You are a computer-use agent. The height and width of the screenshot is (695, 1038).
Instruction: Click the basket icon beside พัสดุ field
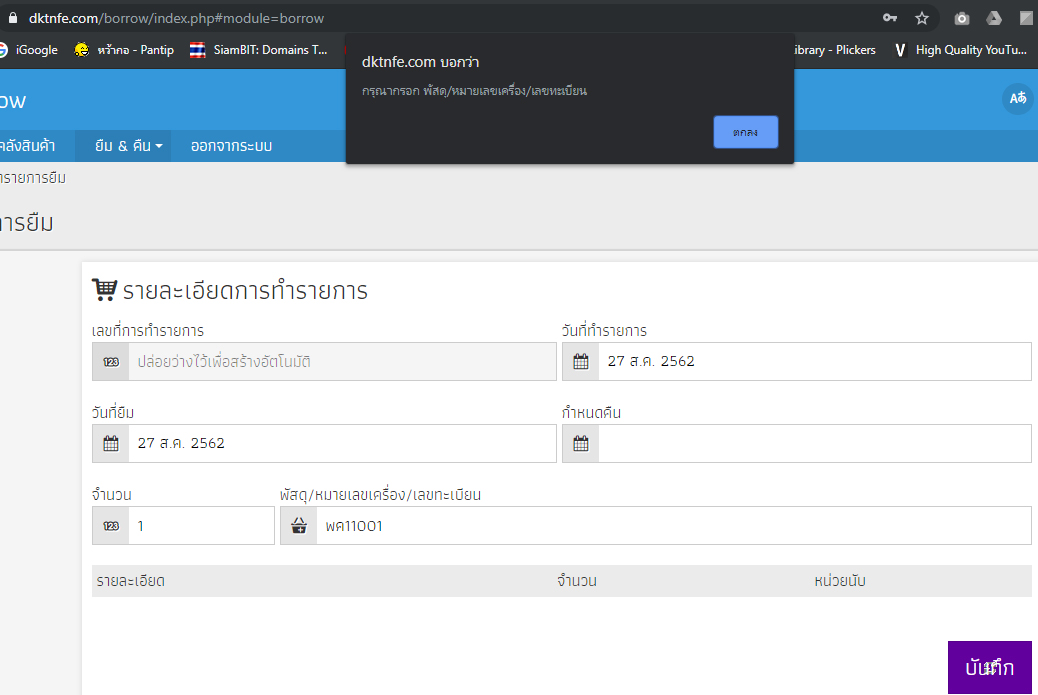[299, 526]
